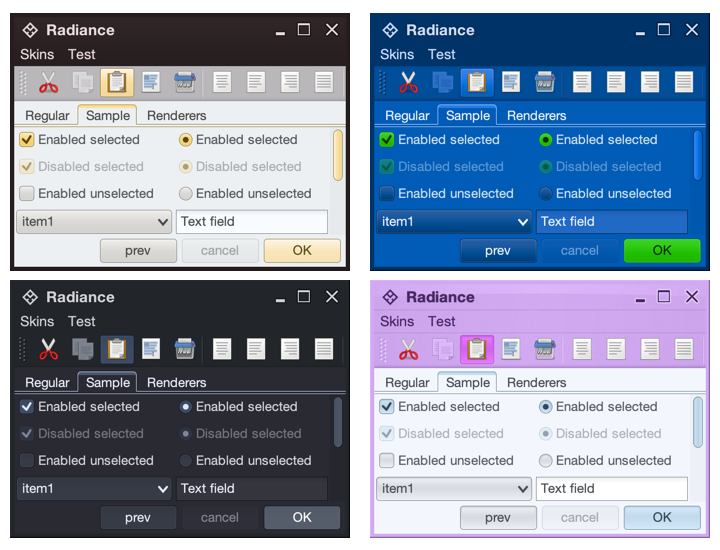720x550 pixels.
Task: Click the shredder icon in the blue-skinned window
Action: pos(545,83)
